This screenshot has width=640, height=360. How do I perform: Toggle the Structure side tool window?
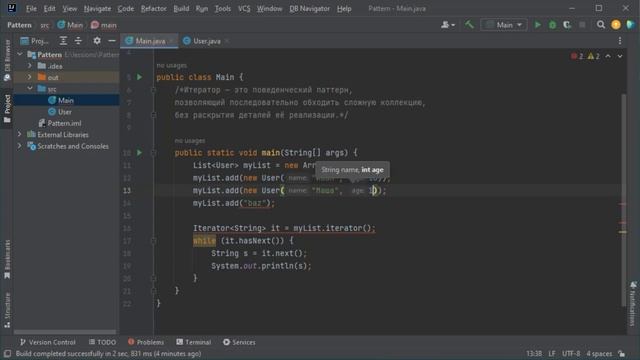7,310
